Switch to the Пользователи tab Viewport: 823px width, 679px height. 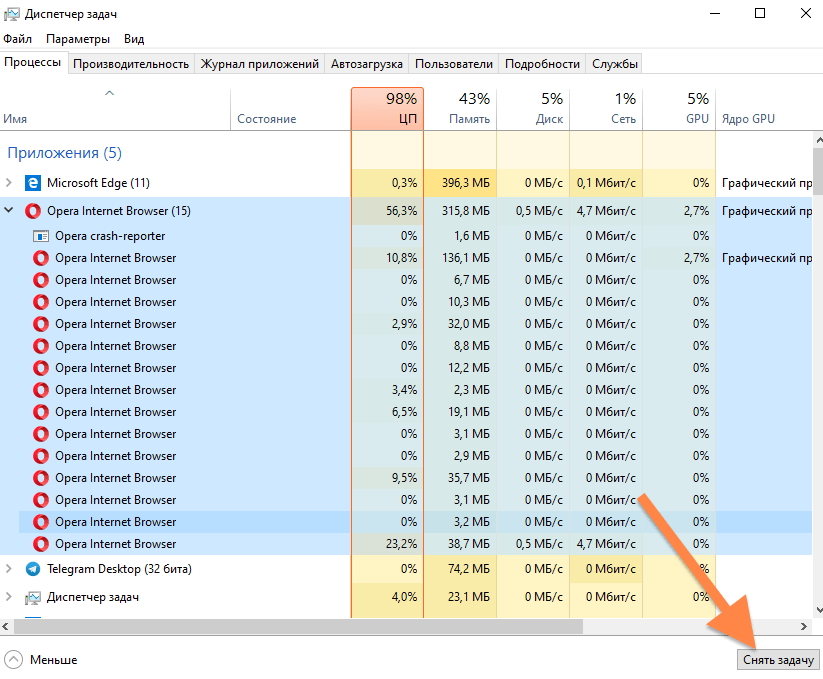click(453, 64)
